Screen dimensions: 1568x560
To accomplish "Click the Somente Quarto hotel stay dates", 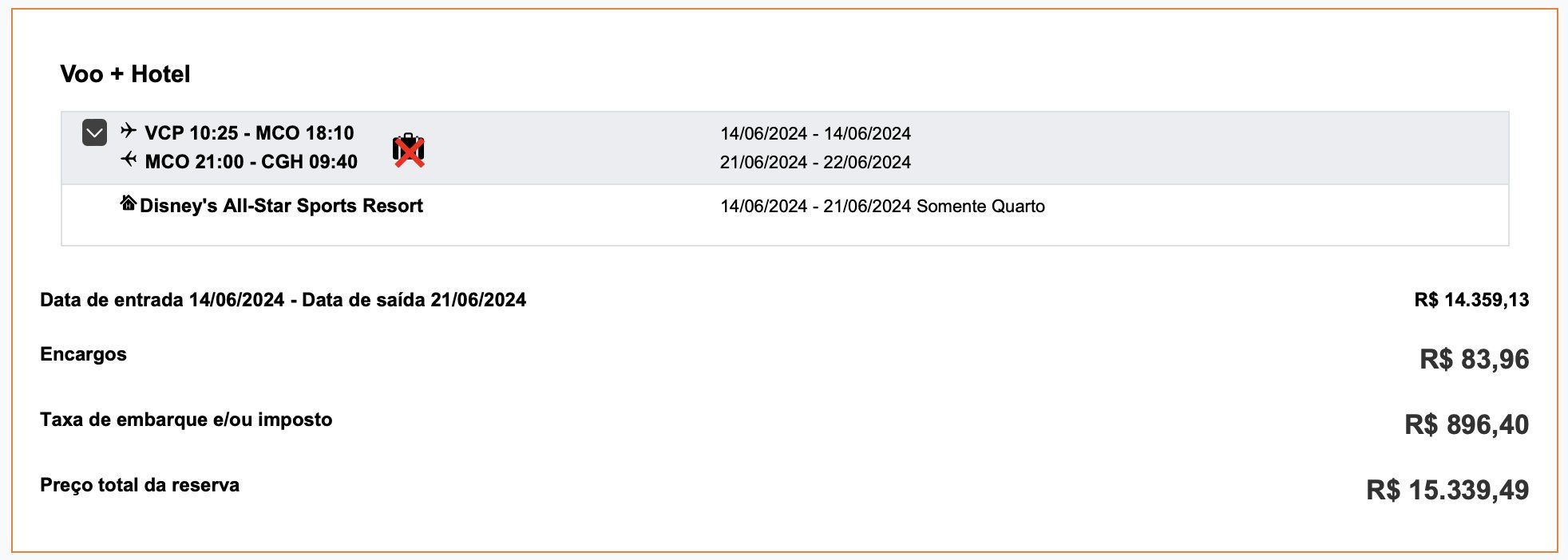I will click(882, 206).
